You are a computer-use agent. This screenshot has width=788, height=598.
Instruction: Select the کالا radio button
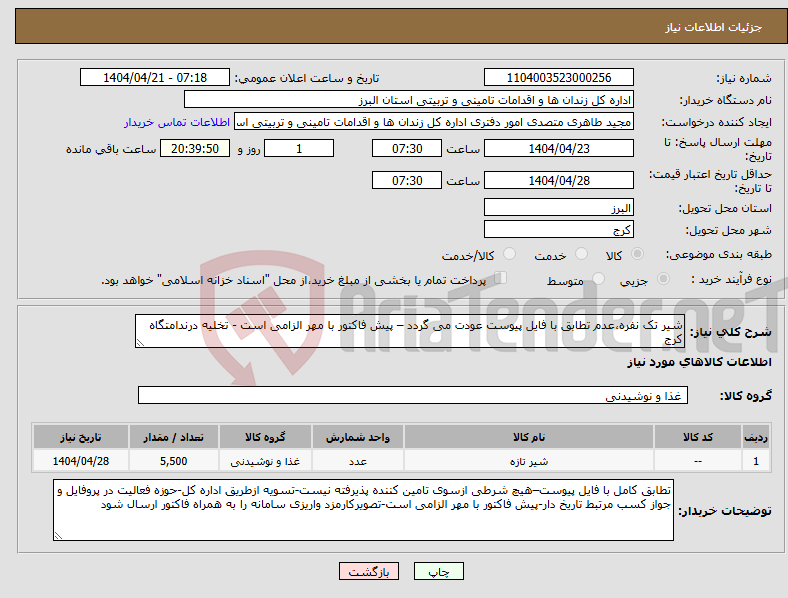637,254
